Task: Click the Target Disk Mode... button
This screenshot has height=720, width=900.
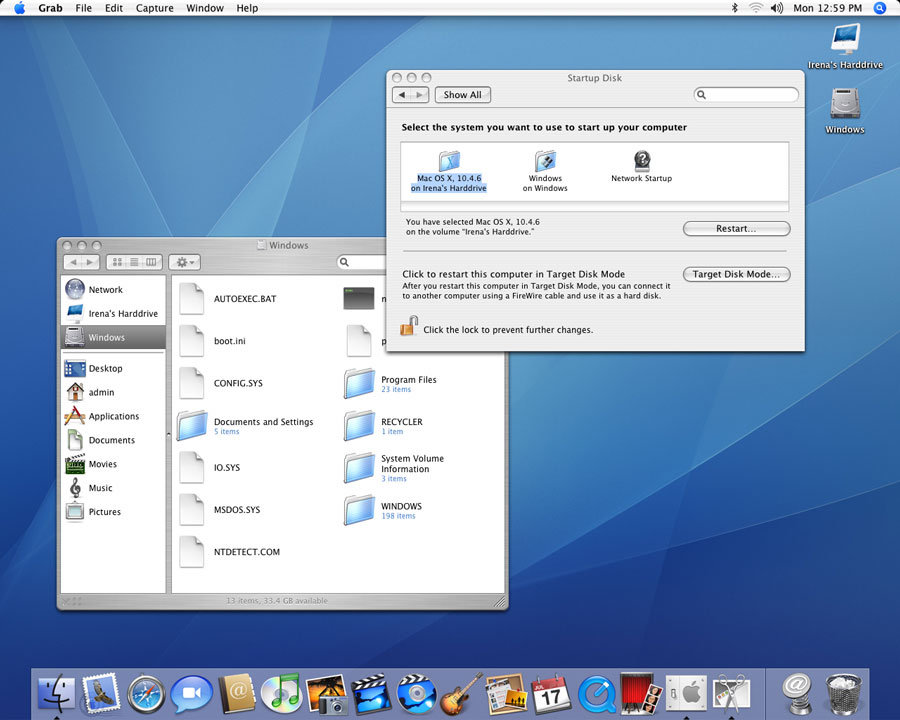Action: [736, 274]
